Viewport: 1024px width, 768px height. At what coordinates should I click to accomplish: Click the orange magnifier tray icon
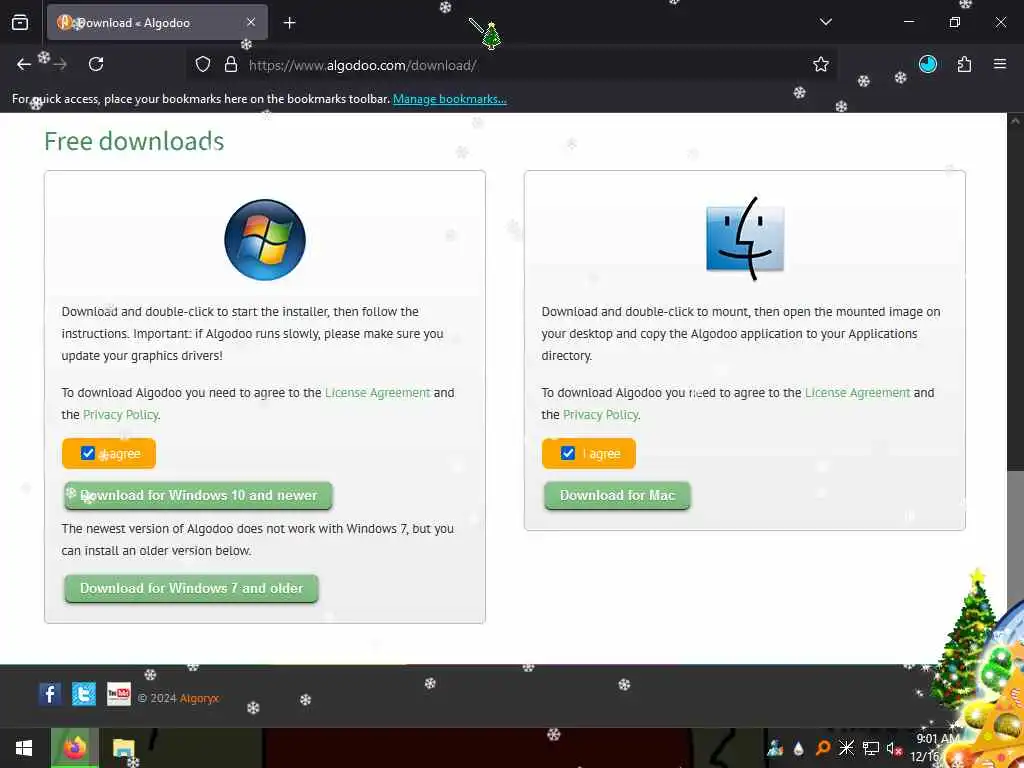pos(823,748)
